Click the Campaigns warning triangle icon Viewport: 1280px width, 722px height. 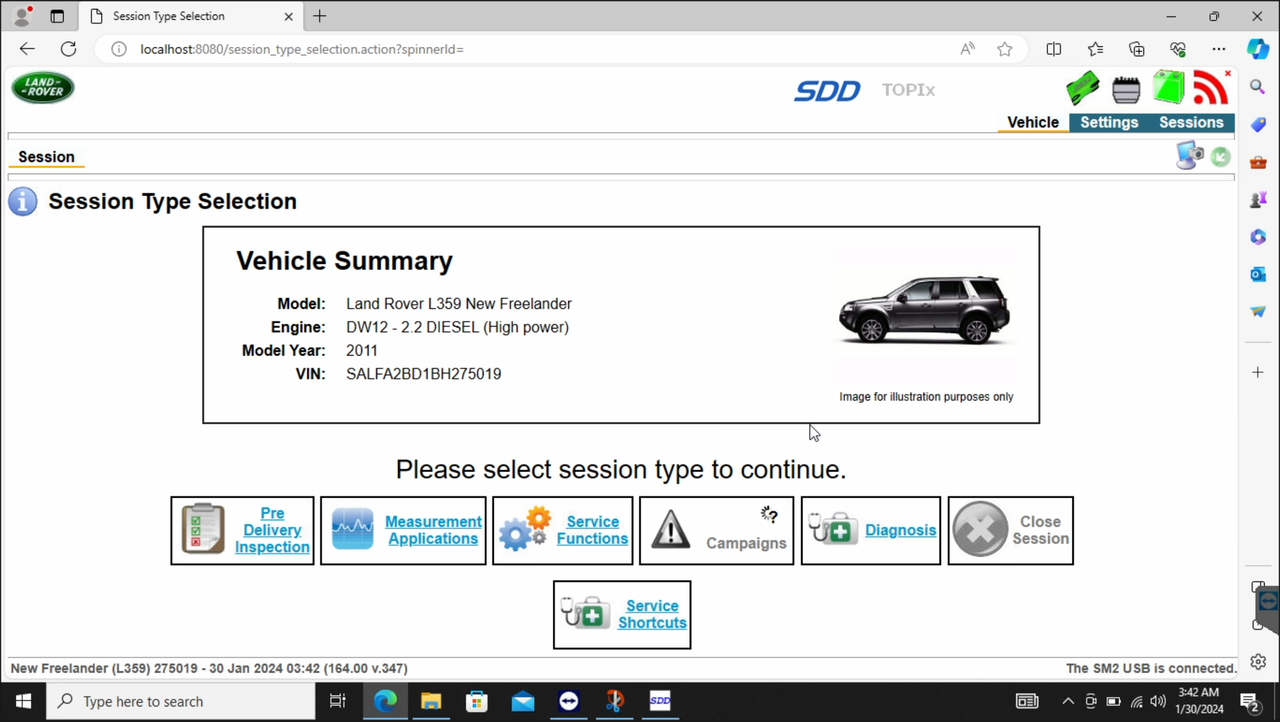[670, 530]
